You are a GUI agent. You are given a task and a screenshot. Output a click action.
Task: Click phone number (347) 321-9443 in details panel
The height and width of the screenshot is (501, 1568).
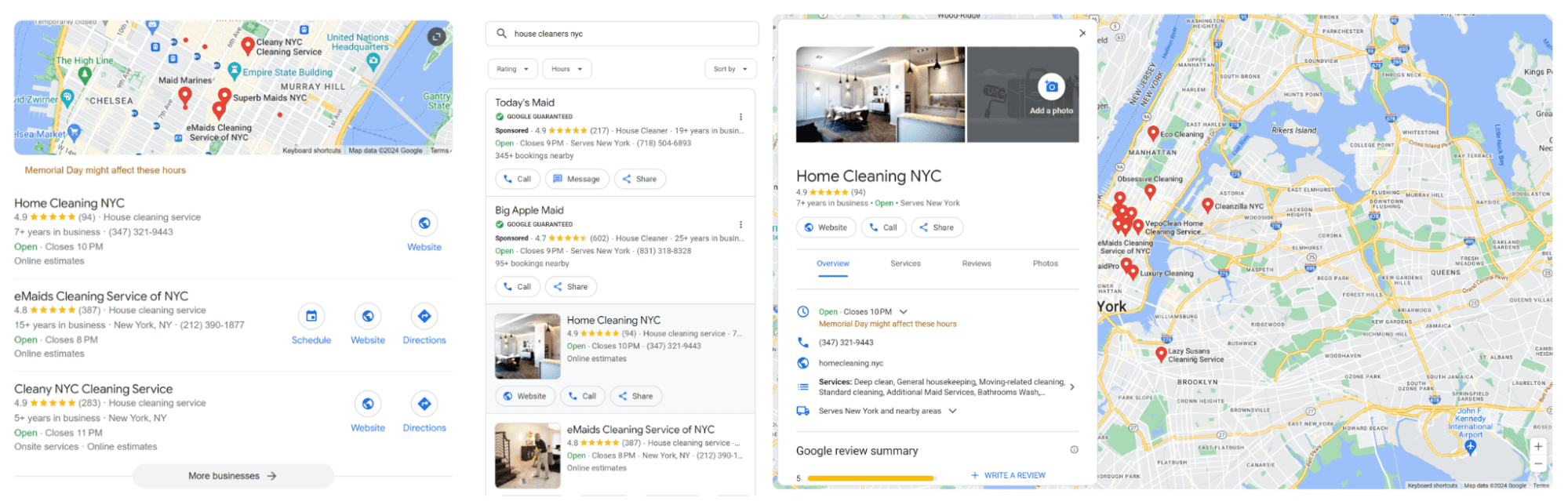[x=846, y=343]
